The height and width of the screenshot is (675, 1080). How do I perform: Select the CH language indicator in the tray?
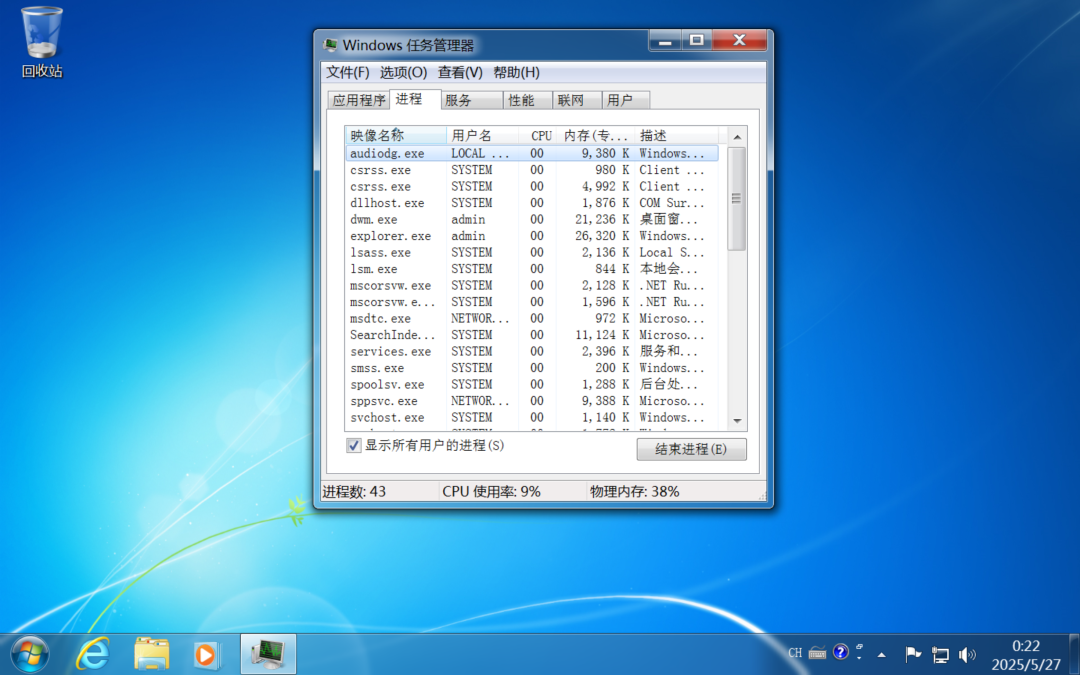pos(795,653)
